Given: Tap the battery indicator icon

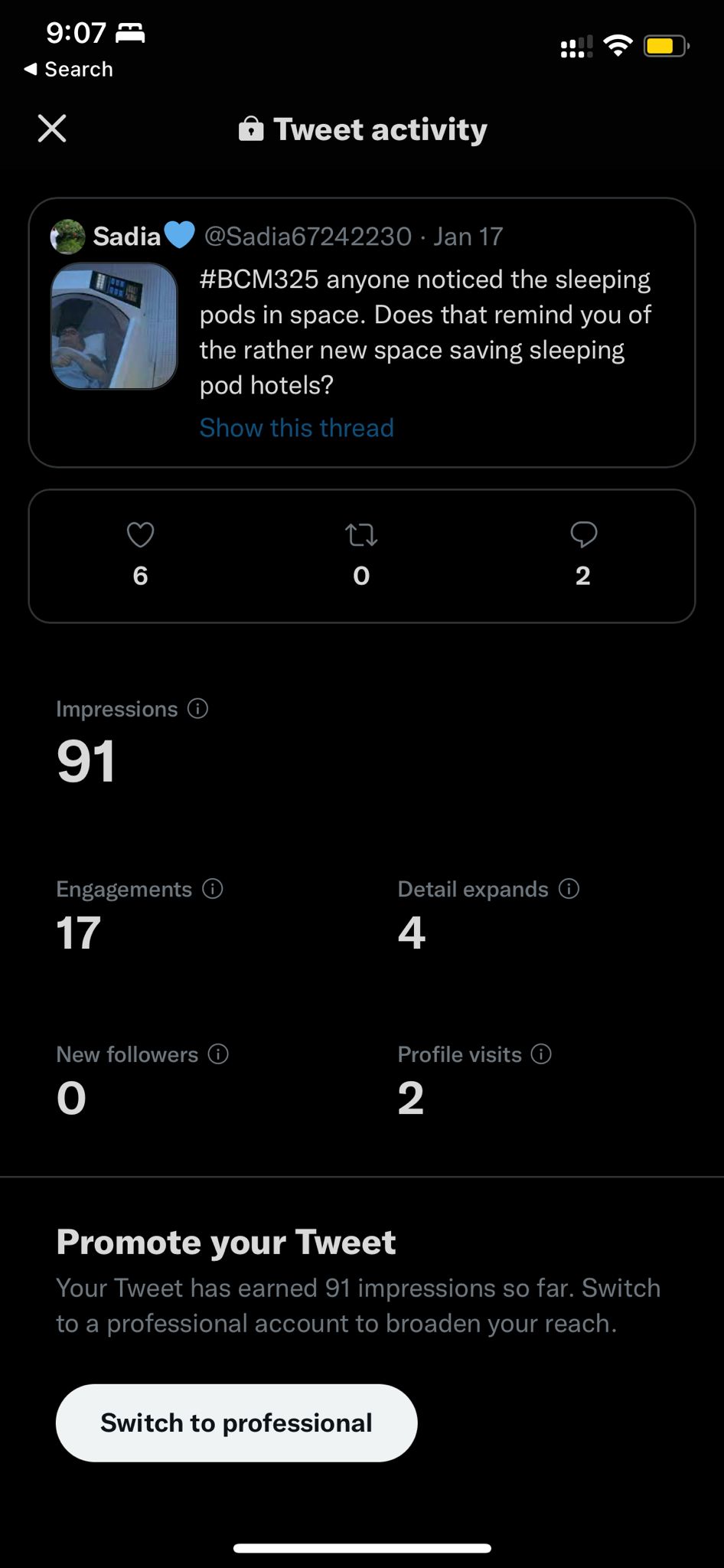Looking at the screenshot, I should (x=666, y=46).
